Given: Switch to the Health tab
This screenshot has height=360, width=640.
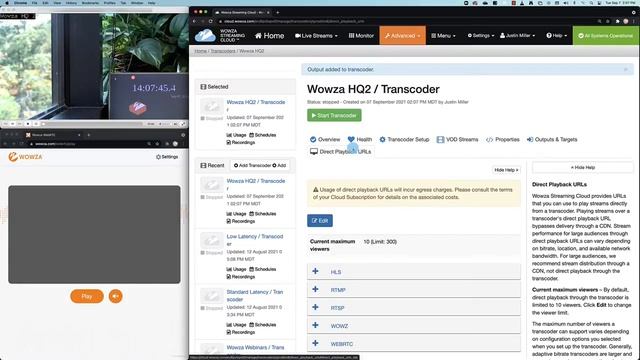Looking at the screenshot, I should coord(360,140).
